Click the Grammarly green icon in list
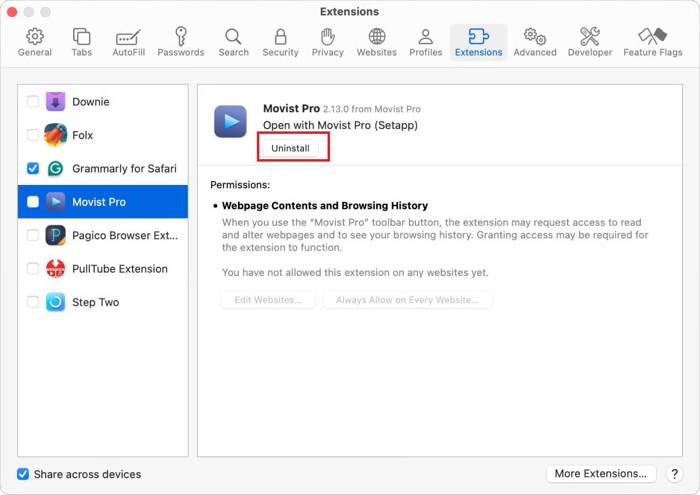This screenshot has height=495, width=700. pos(55,168)
